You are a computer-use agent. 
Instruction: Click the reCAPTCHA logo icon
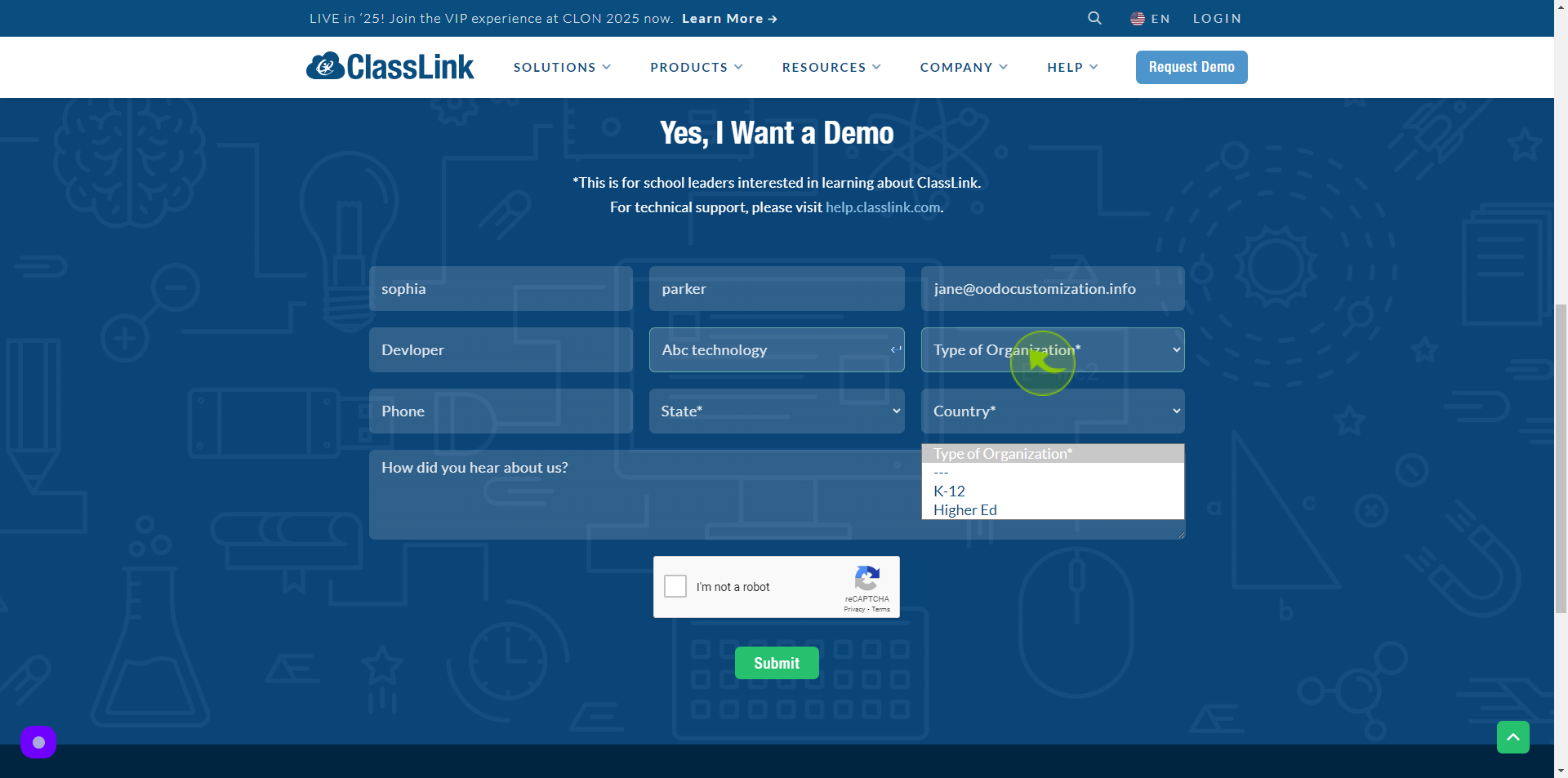pos(866,578)
